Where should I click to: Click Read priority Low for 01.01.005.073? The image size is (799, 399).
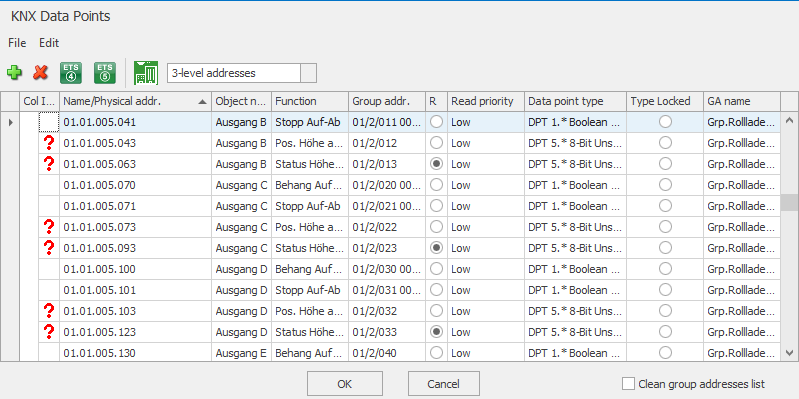point(486,227)
